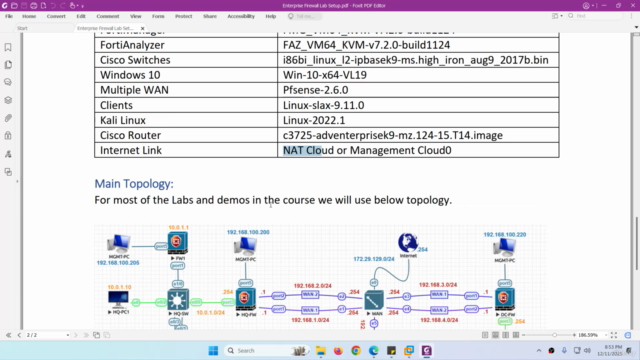Click the Tell me search box
This screenshot has height=360, width=640.
click(x=304, y=16)
